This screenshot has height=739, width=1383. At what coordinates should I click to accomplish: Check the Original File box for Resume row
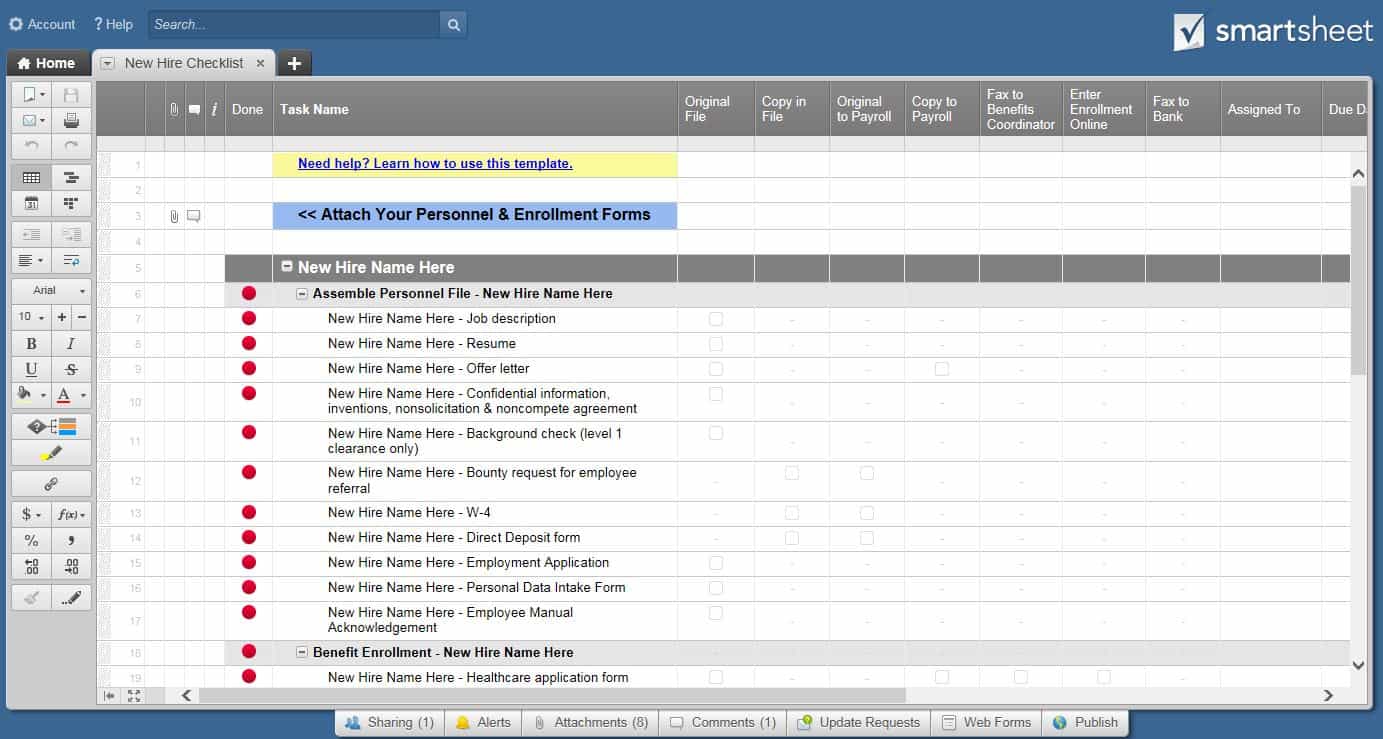[x=715, y=343]
